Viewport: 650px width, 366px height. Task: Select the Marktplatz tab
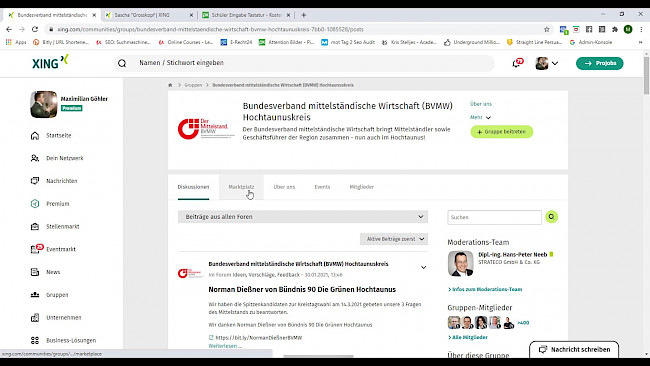[241, 187]
